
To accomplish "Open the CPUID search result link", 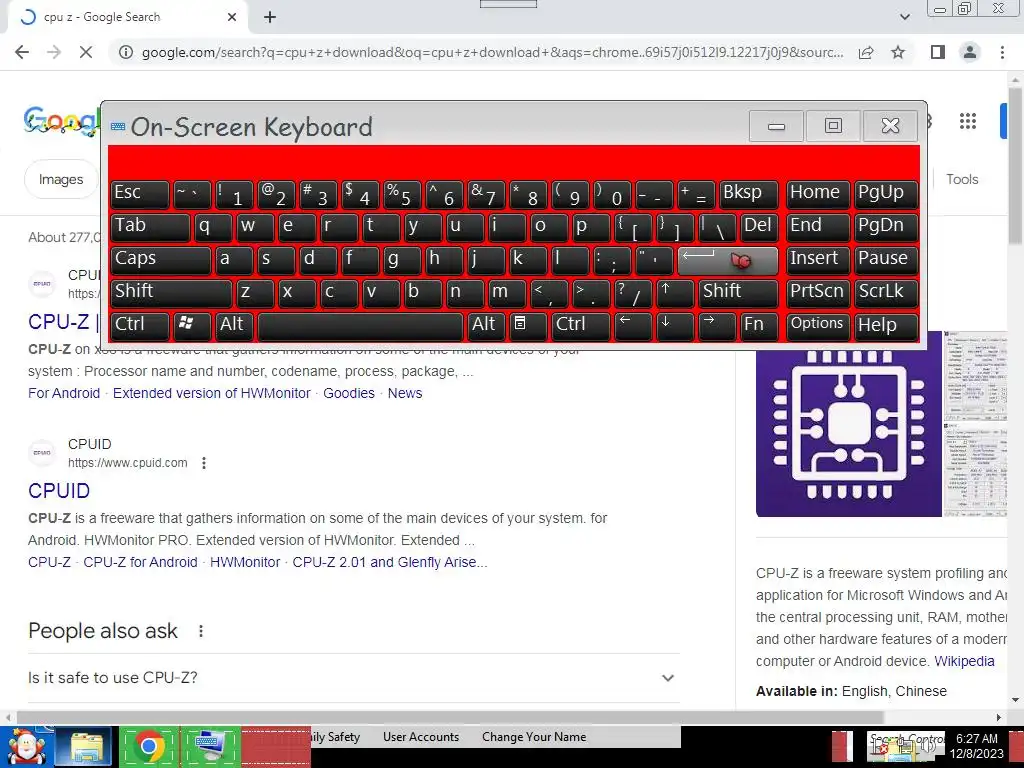I will pyautogui.click(x=59, y=490).
